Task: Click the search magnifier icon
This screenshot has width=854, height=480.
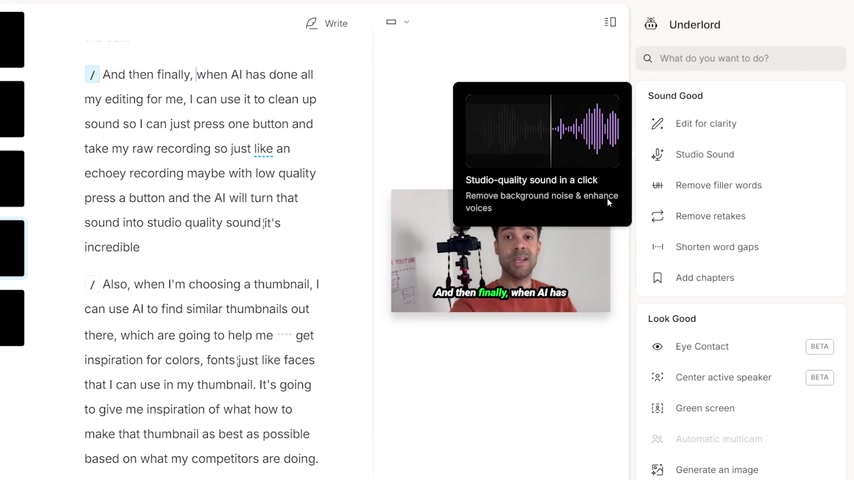Action: point(648,58)
